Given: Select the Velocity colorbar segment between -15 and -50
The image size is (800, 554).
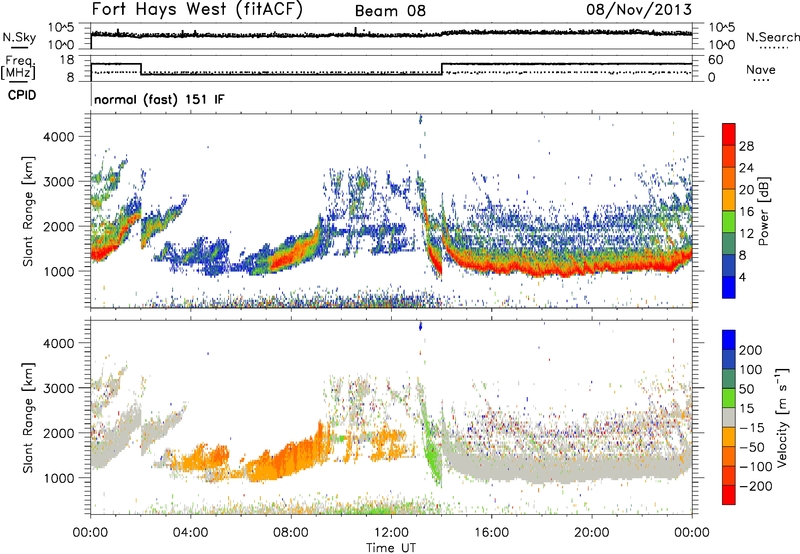Looking at the screenshot, I should [x=729, y=437].
